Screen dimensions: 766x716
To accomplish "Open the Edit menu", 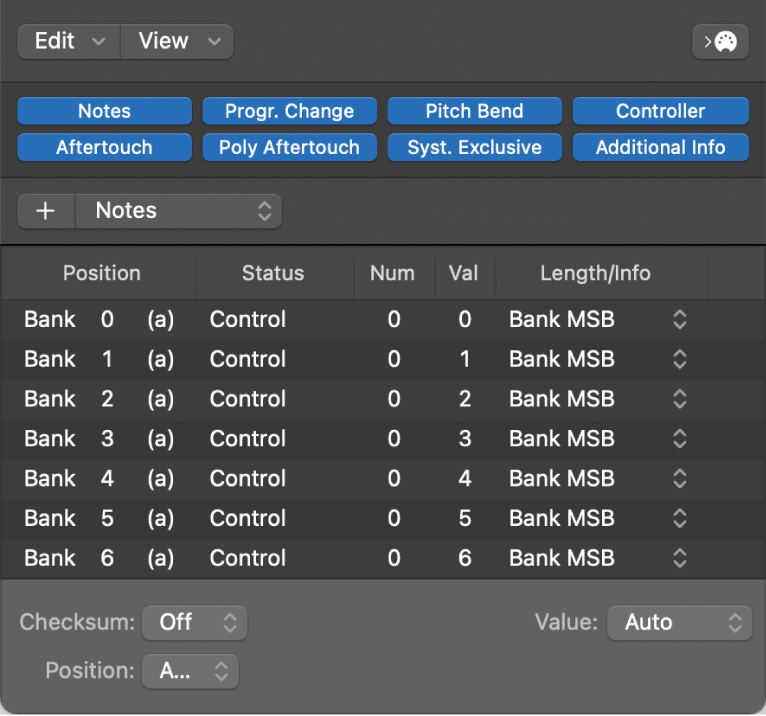I will point(69,42).
